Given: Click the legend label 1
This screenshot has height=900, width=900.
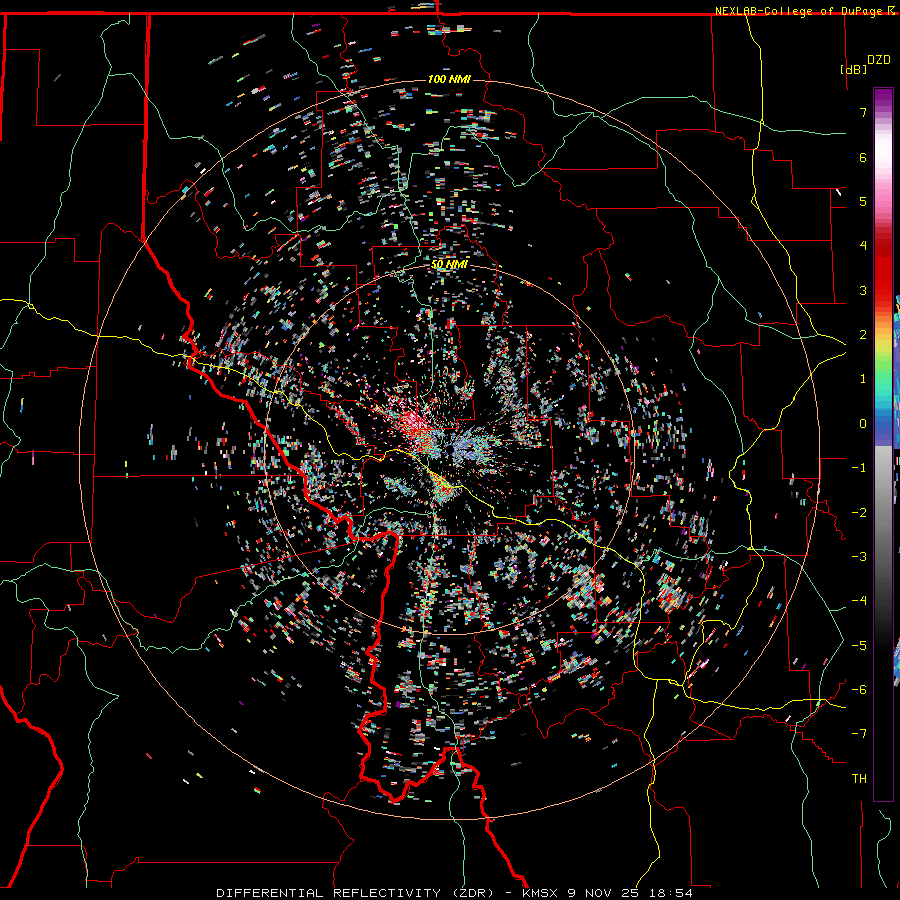Looking at the screenshot, I should tap(863, 379).
